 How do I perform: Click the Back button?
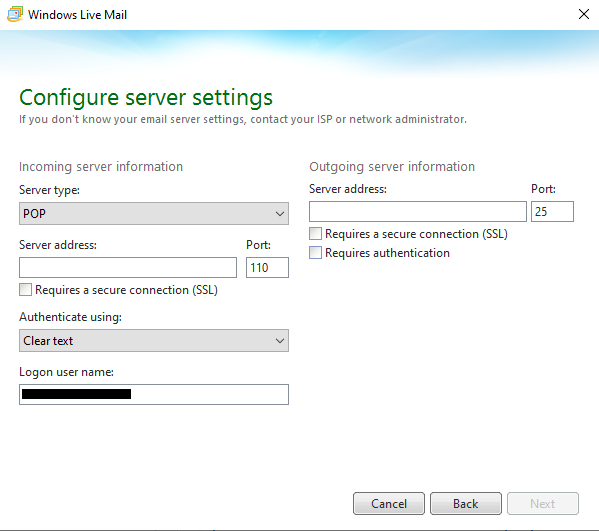tap(466, 503)
